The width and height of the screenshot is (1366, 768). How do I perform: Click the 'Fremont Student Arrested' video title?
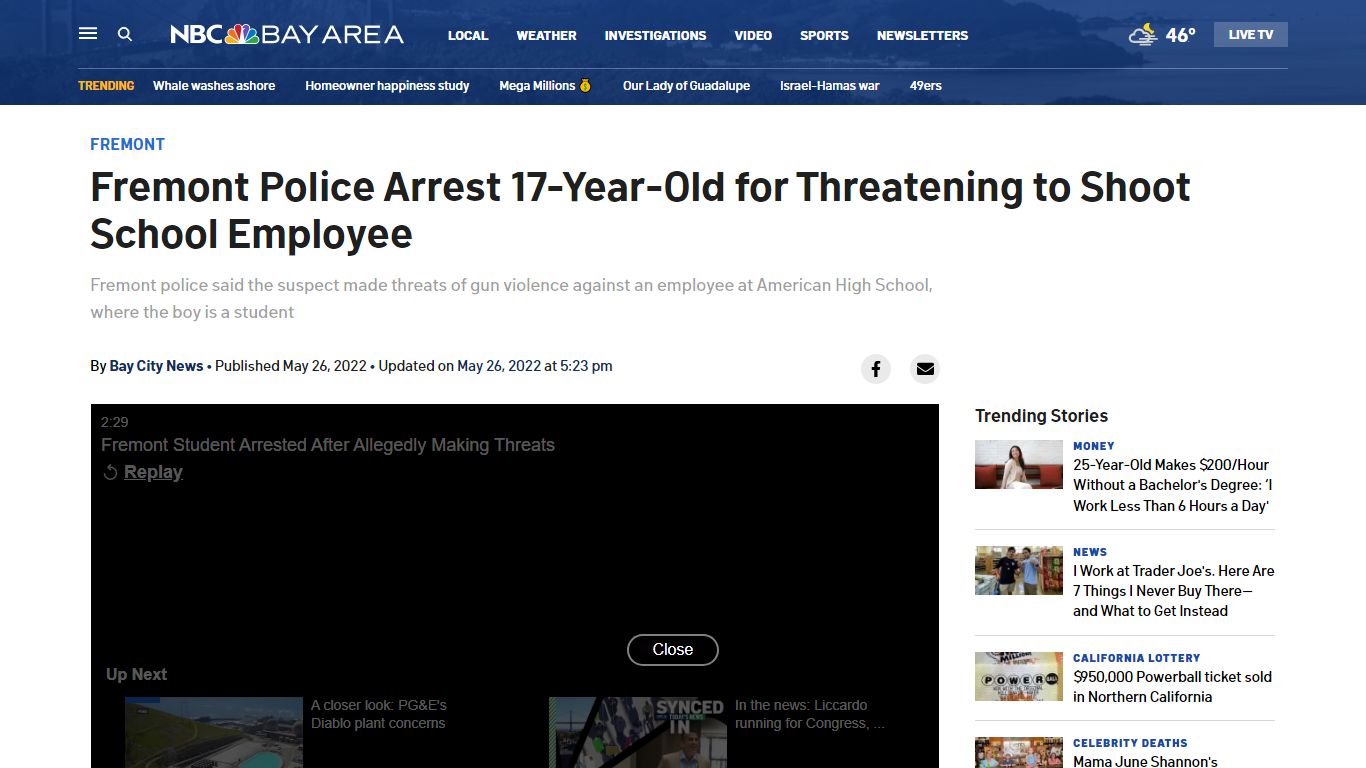click(x=328, y=445)
